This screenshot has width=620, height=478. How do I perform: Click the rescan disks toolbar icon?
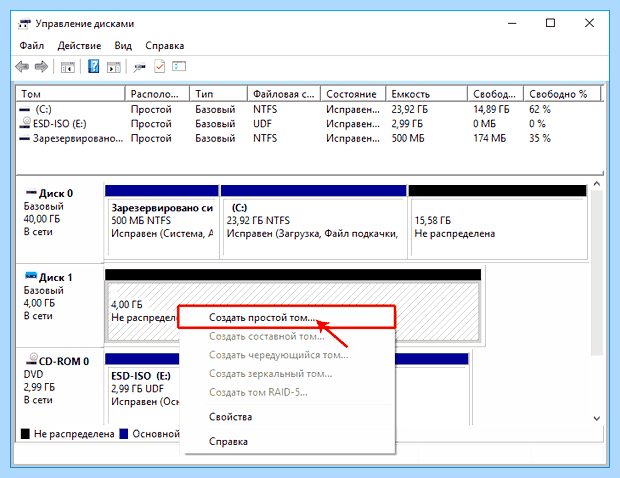(139, 67)
